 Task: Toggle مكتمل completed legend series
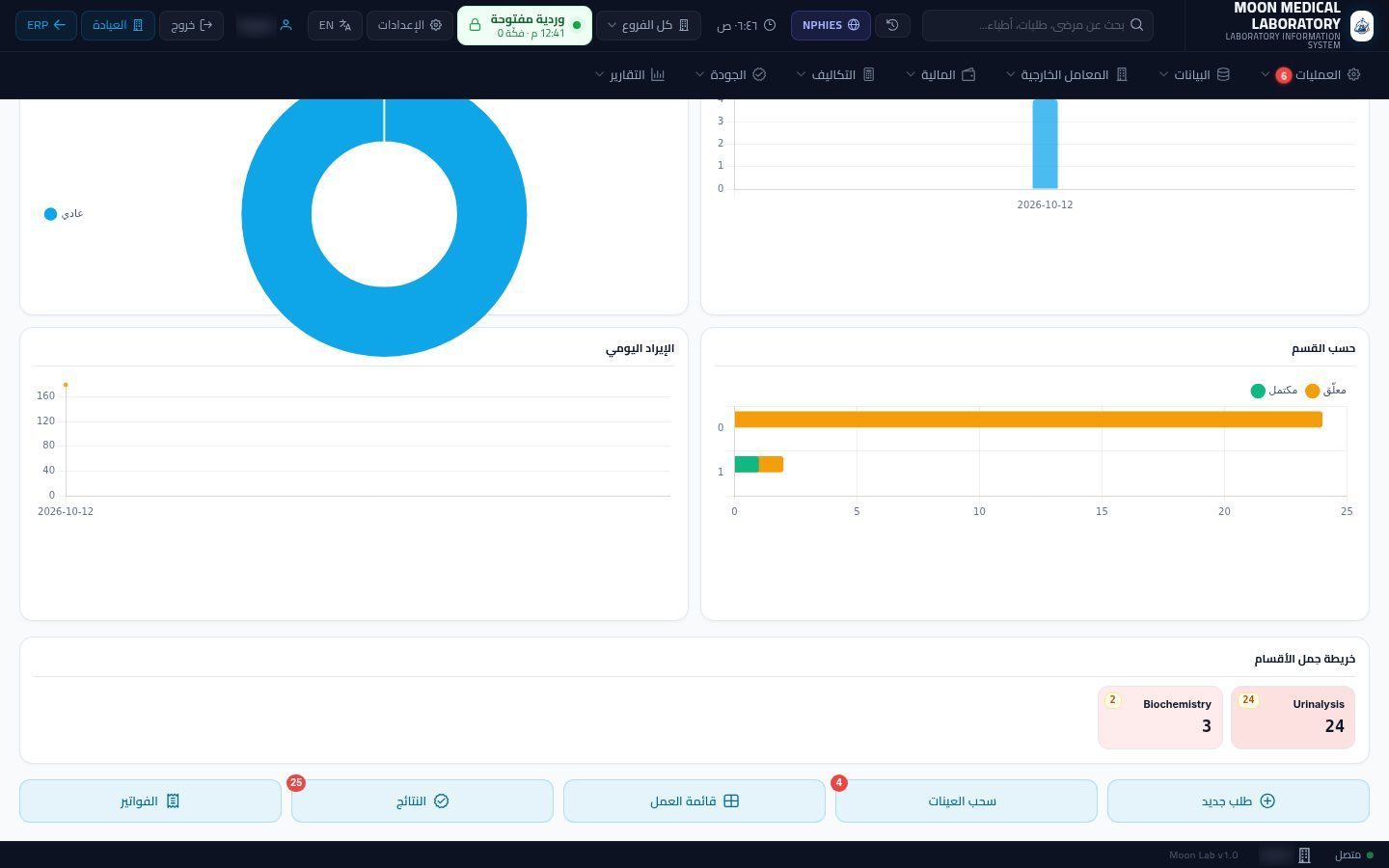pyautogui.click(x=1273, y=391)
